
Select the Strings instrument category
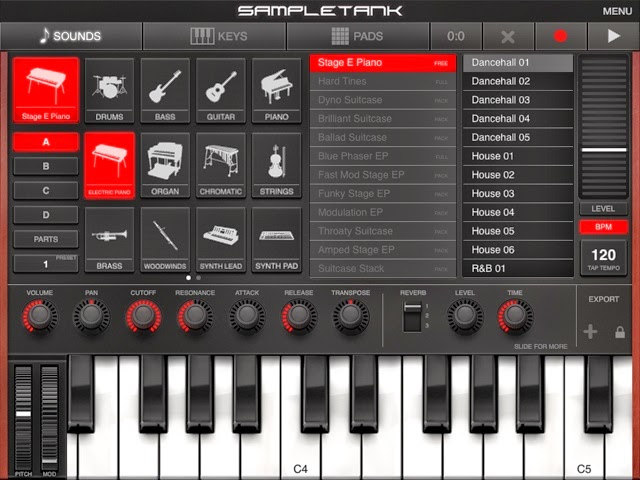click(x=276, y=165)
